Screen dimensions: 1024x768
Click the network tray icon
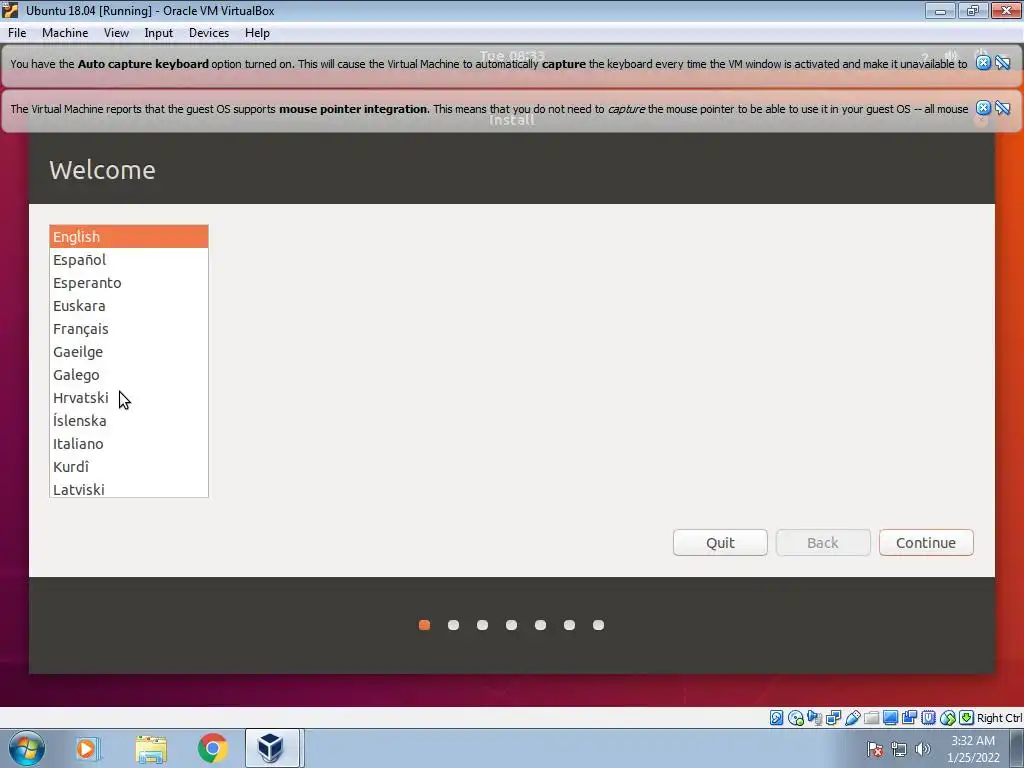[x=899, y=749]
